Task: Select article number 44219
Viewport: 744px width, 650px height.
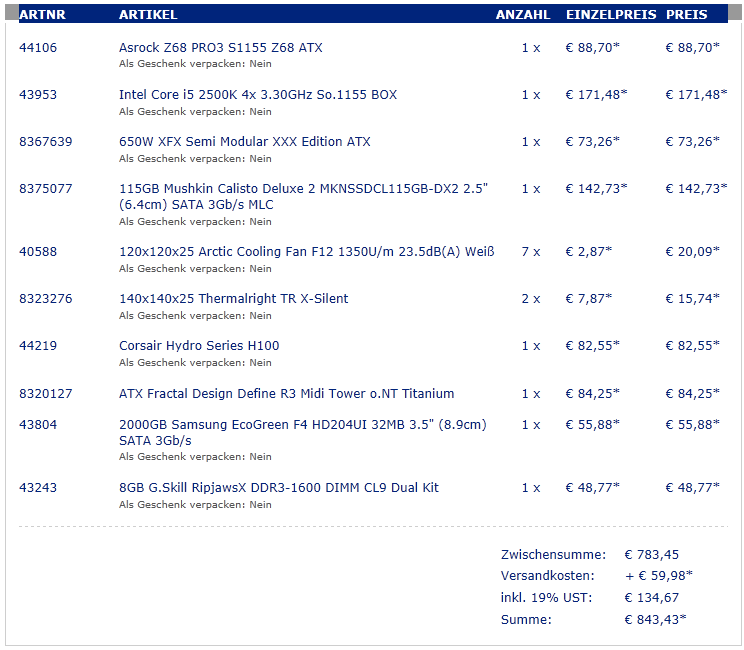Action: coord(38,345)
